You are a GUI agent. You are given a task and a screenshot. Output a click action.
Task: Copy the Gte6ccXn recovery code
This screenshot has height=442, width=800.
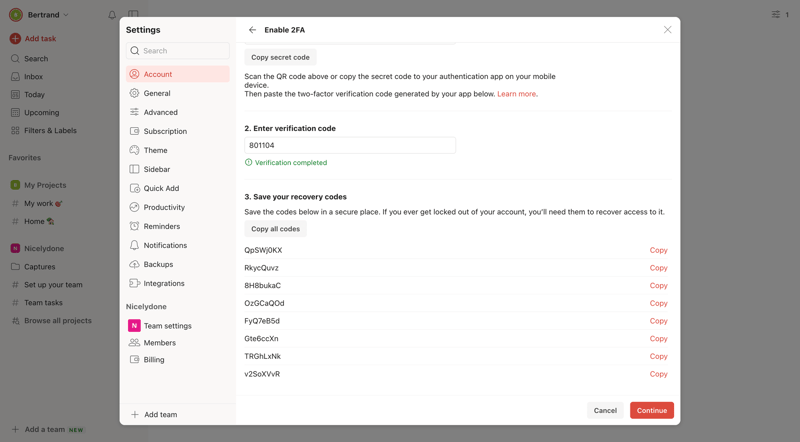click(658, 338)
